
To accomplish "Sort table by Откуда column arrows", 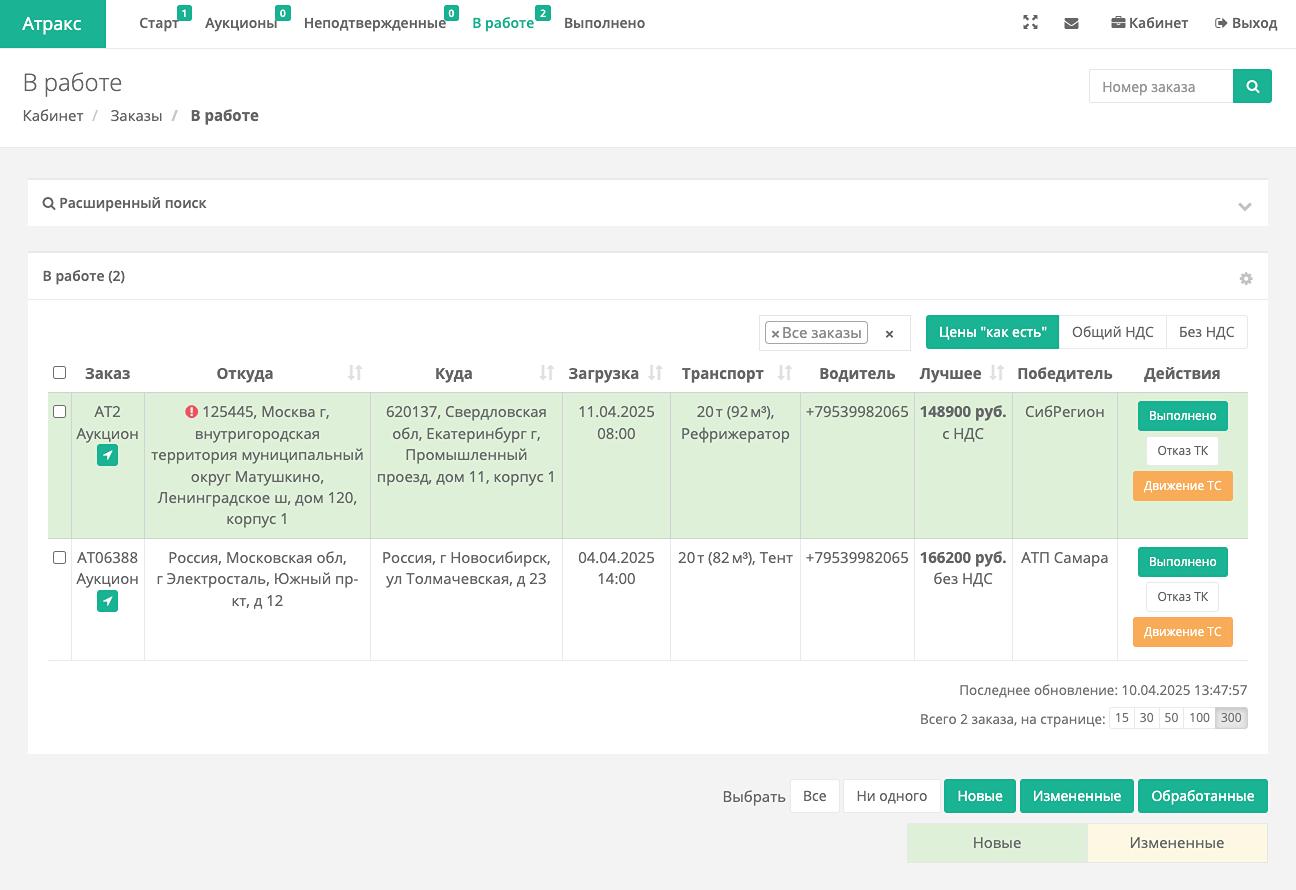I will pyautogui.click(x=355, y=373).
